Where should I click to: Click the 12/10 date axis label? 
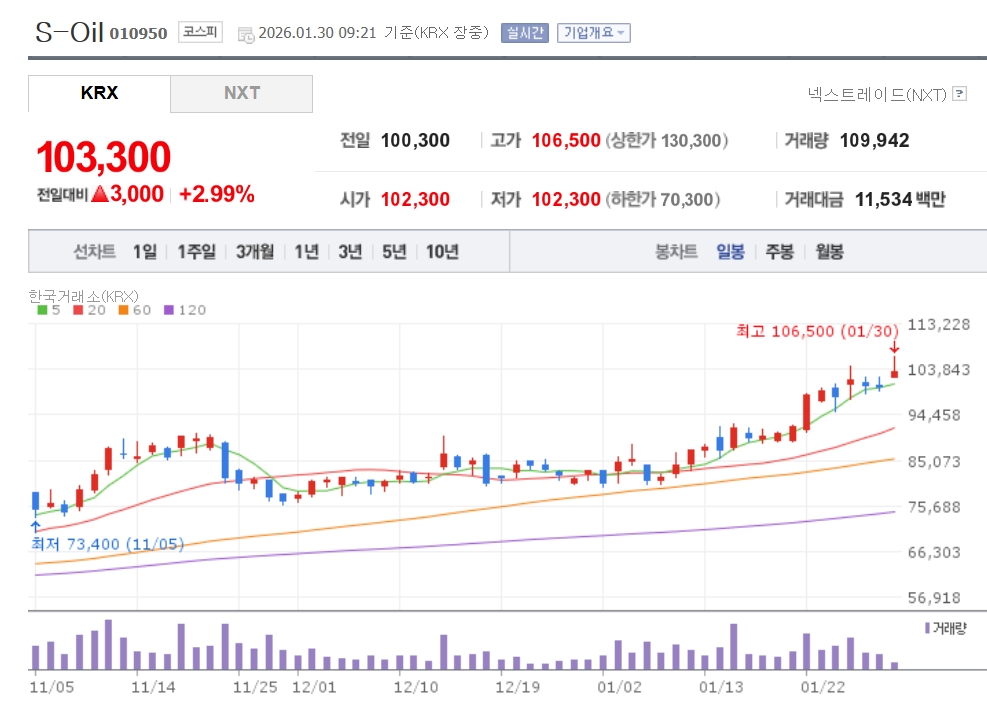(x=415, y=687)
